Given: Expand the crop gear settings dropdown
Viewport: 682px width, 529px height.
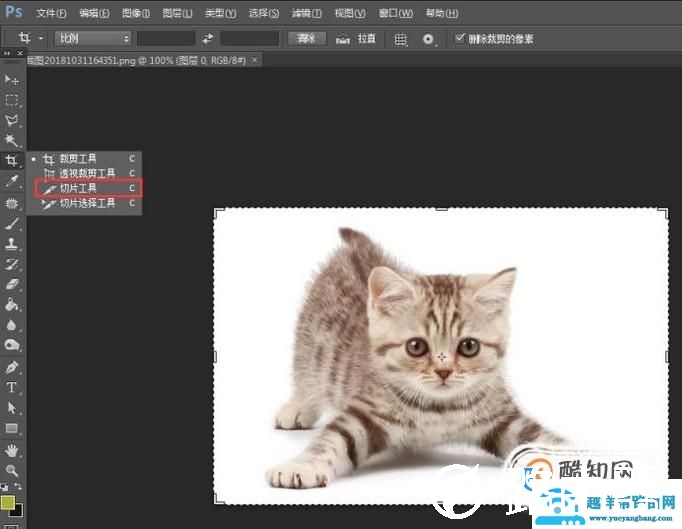Looking at the screenshot, I should pyautogui.click(x=430, y=38).
